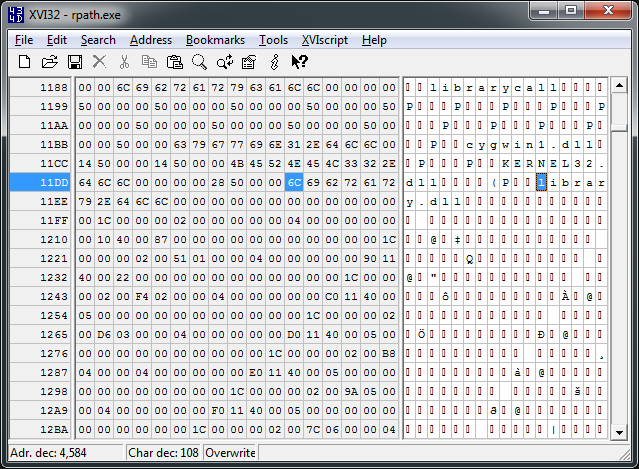
Task: Click the What's This help arrow icon
Action: point(300,62)
